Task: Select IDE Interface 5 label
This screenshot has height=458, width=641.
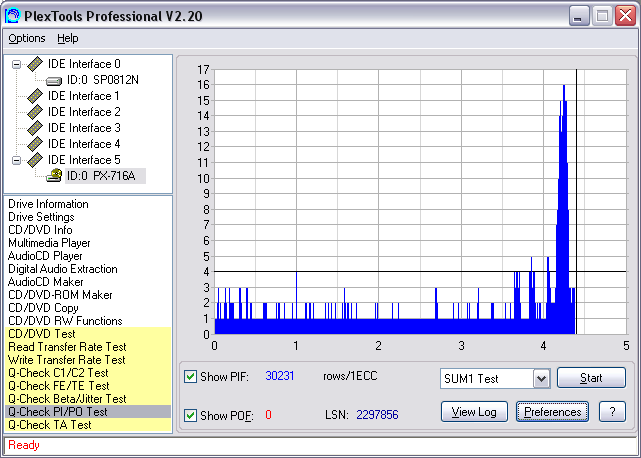Action: click(x=84, y=160)
